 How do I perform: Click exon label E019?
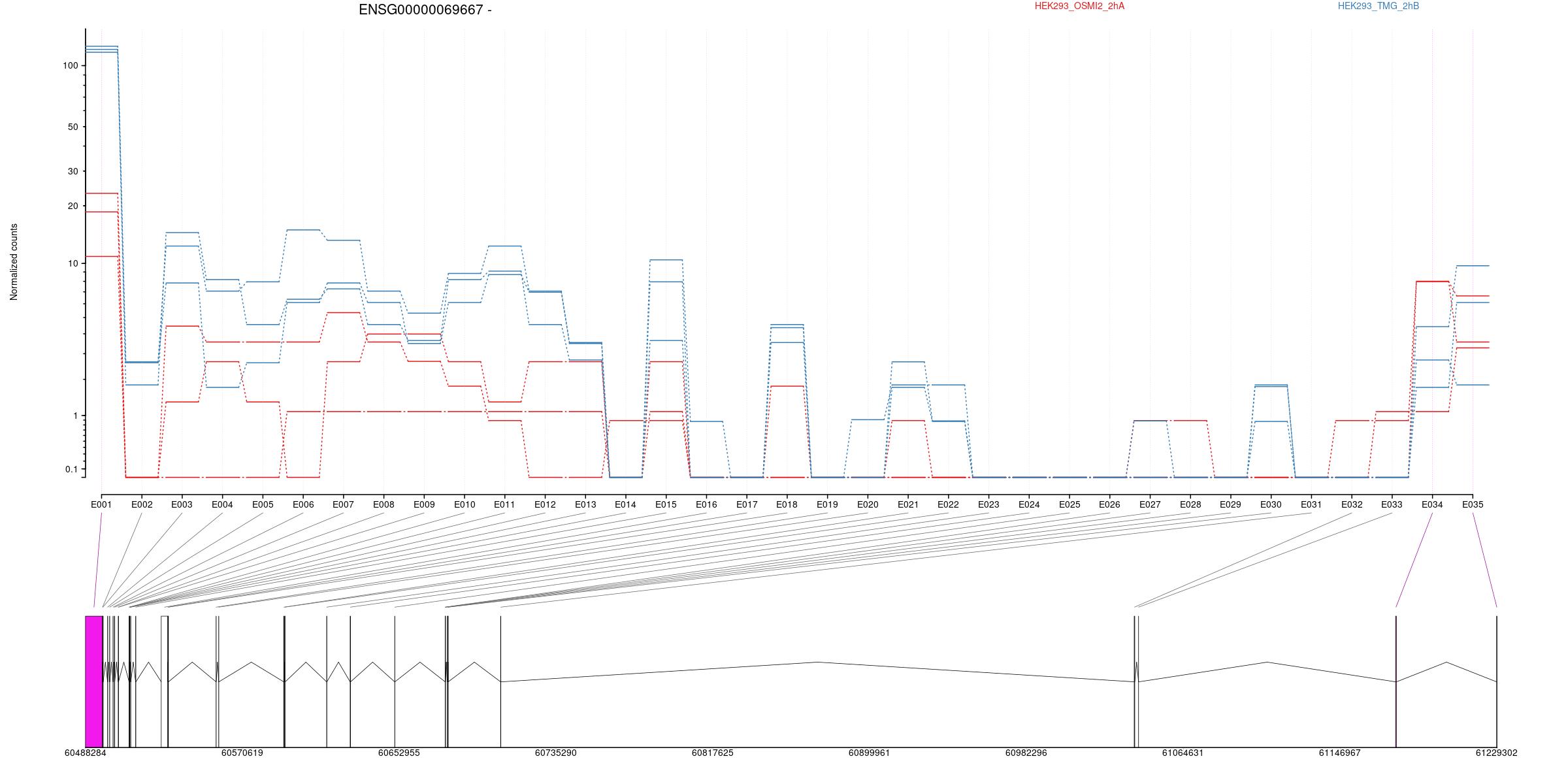point(827,504)
